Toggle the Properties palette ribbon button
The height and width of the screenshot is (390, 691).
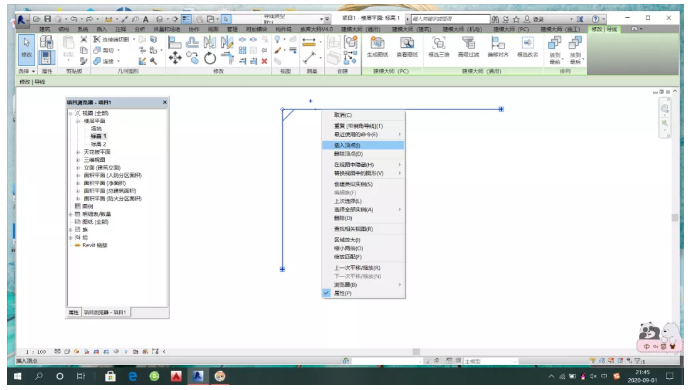46,58
